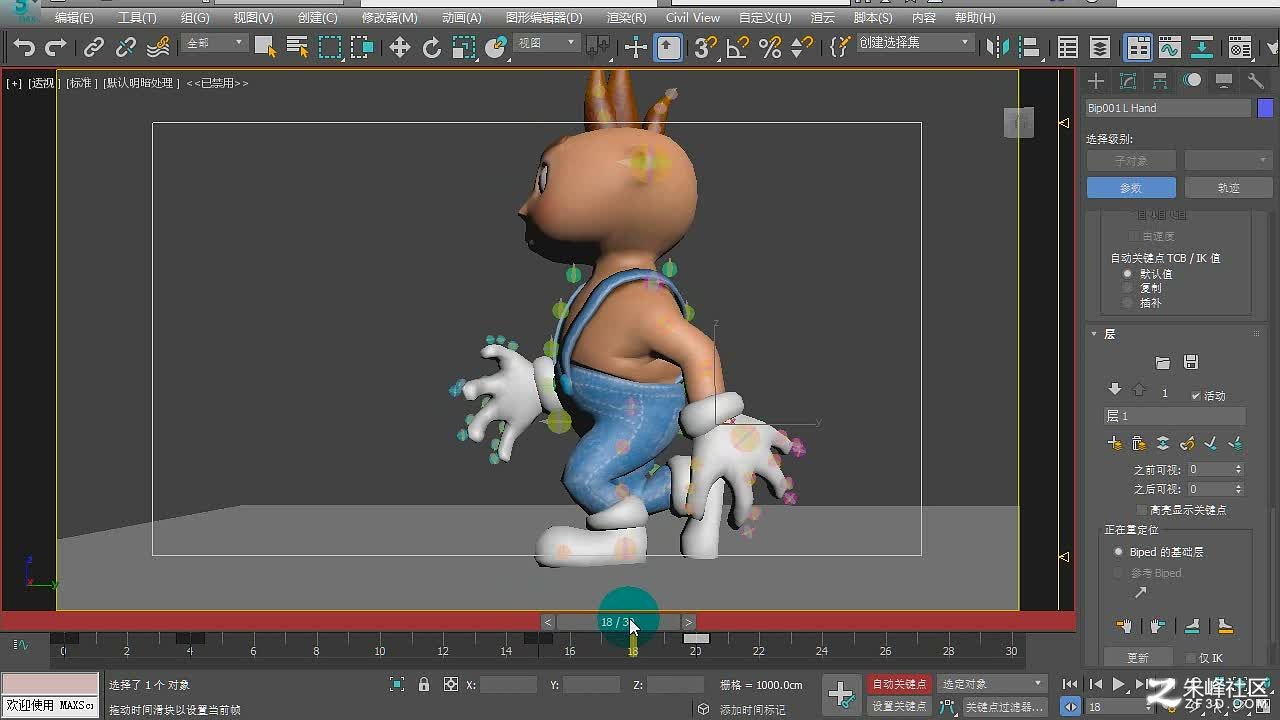Viewport: 1280px width, 720px height.
Task: Open the Display tab in command panel
Action: 1224,81
